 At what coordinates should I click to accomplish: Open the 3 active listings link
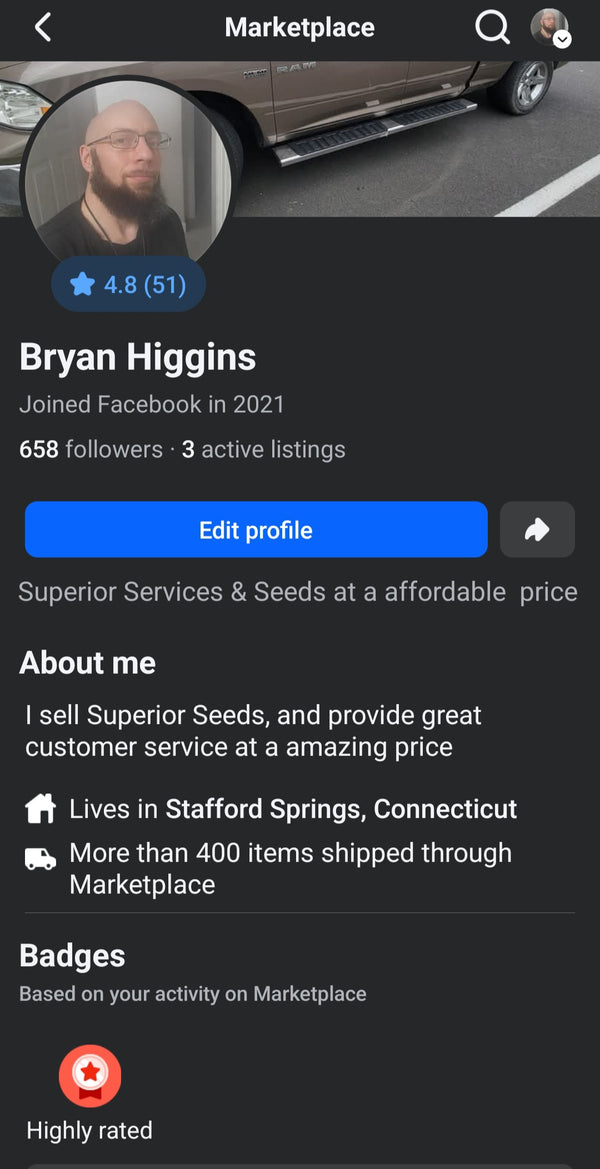(264, 450)
